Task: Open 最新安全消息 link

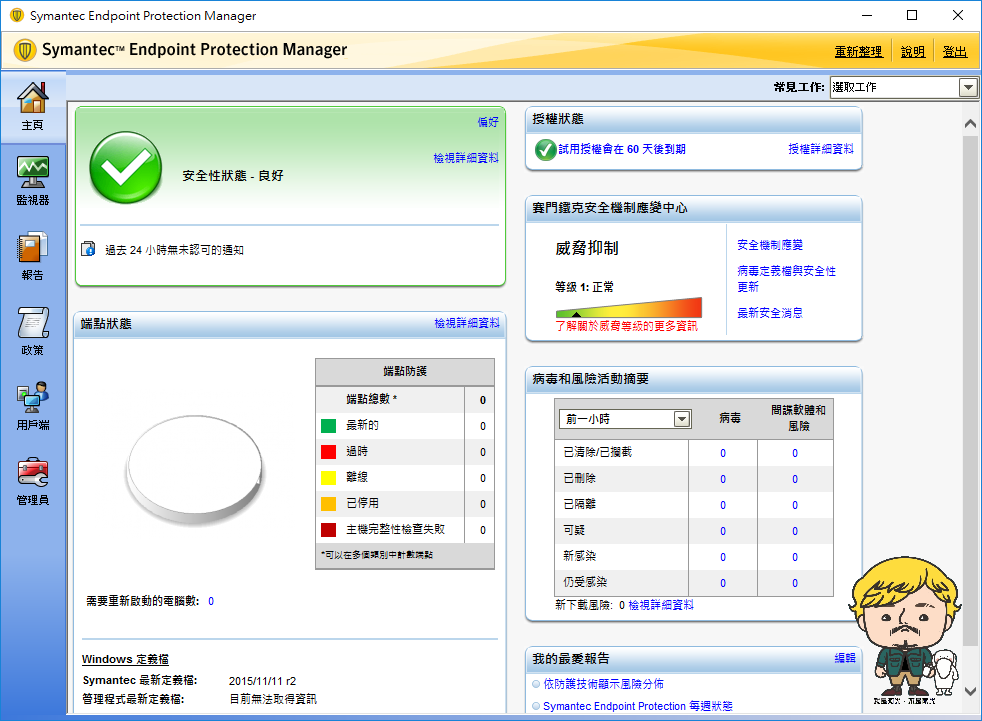Action: coord(770,313)
